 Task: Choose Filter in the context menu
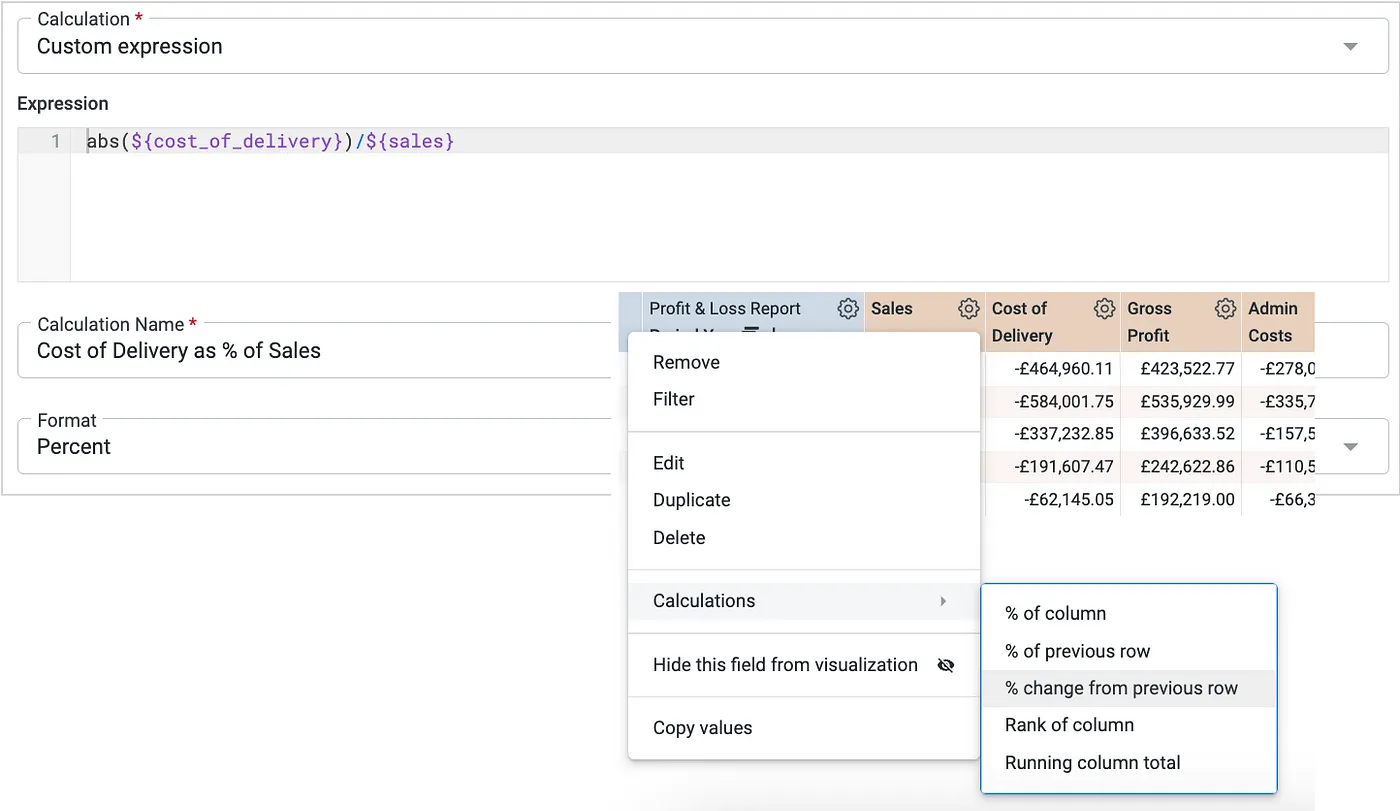(673, 399)
